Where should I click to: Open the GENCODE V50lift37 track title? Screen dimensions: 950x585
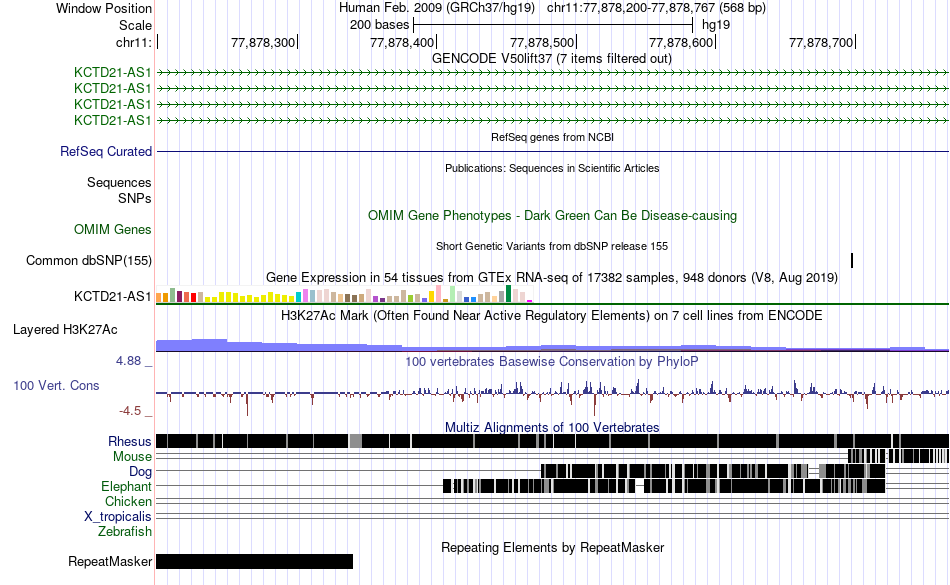point(552,59)
